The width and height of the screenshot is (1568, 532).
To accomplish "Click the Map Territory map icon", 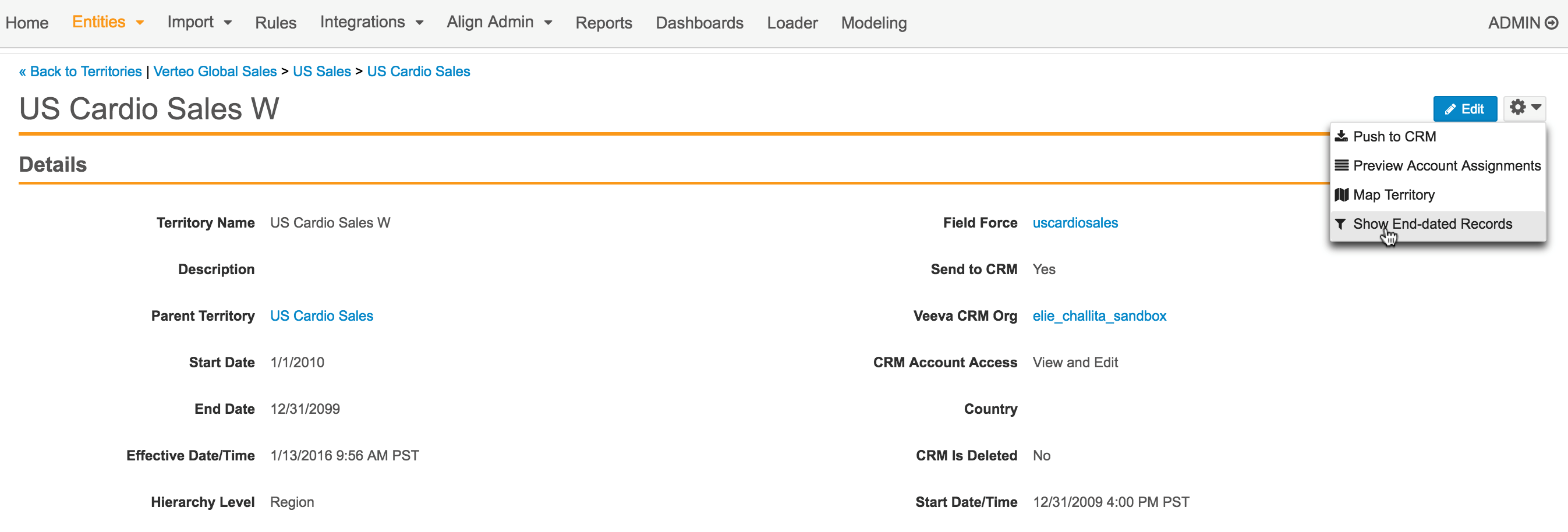I will pyautogui.click(x=1341, y=195).
